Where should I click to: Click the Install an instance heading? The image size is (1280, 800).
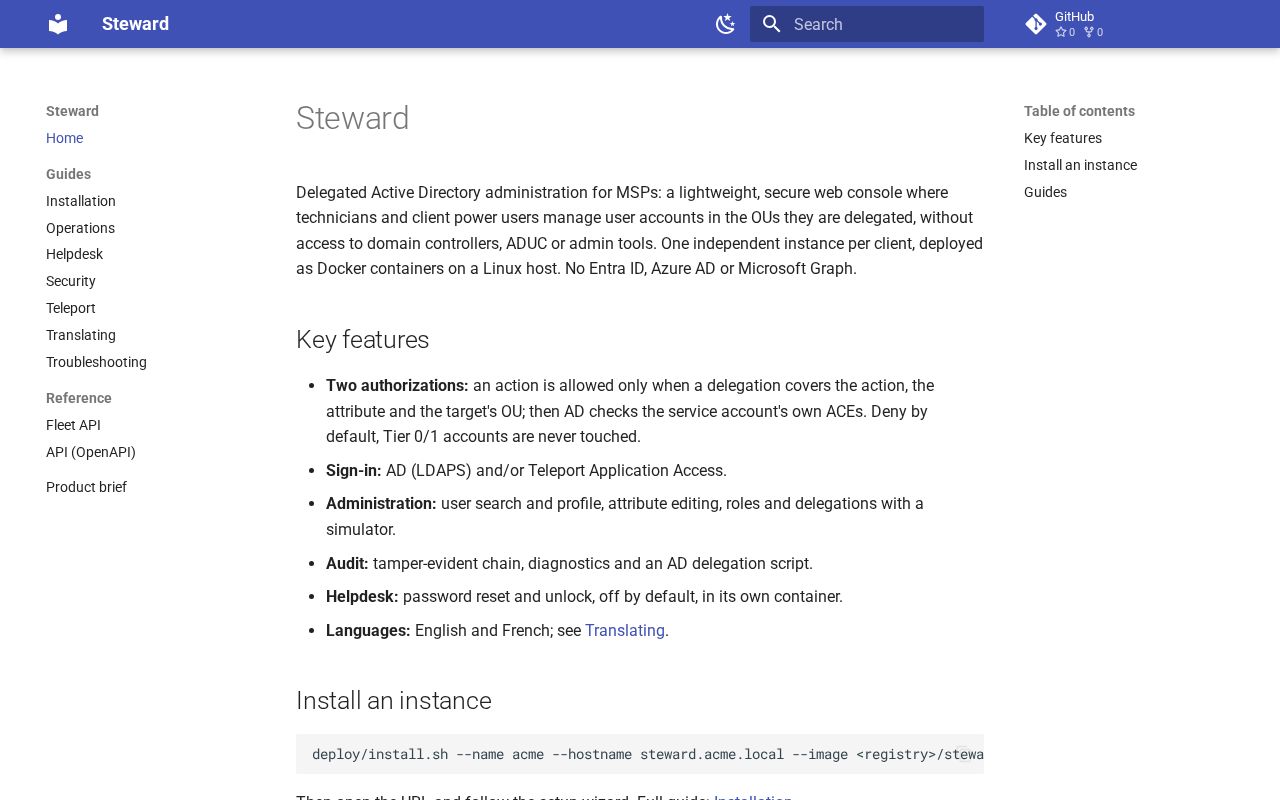(x=393, y=701)
